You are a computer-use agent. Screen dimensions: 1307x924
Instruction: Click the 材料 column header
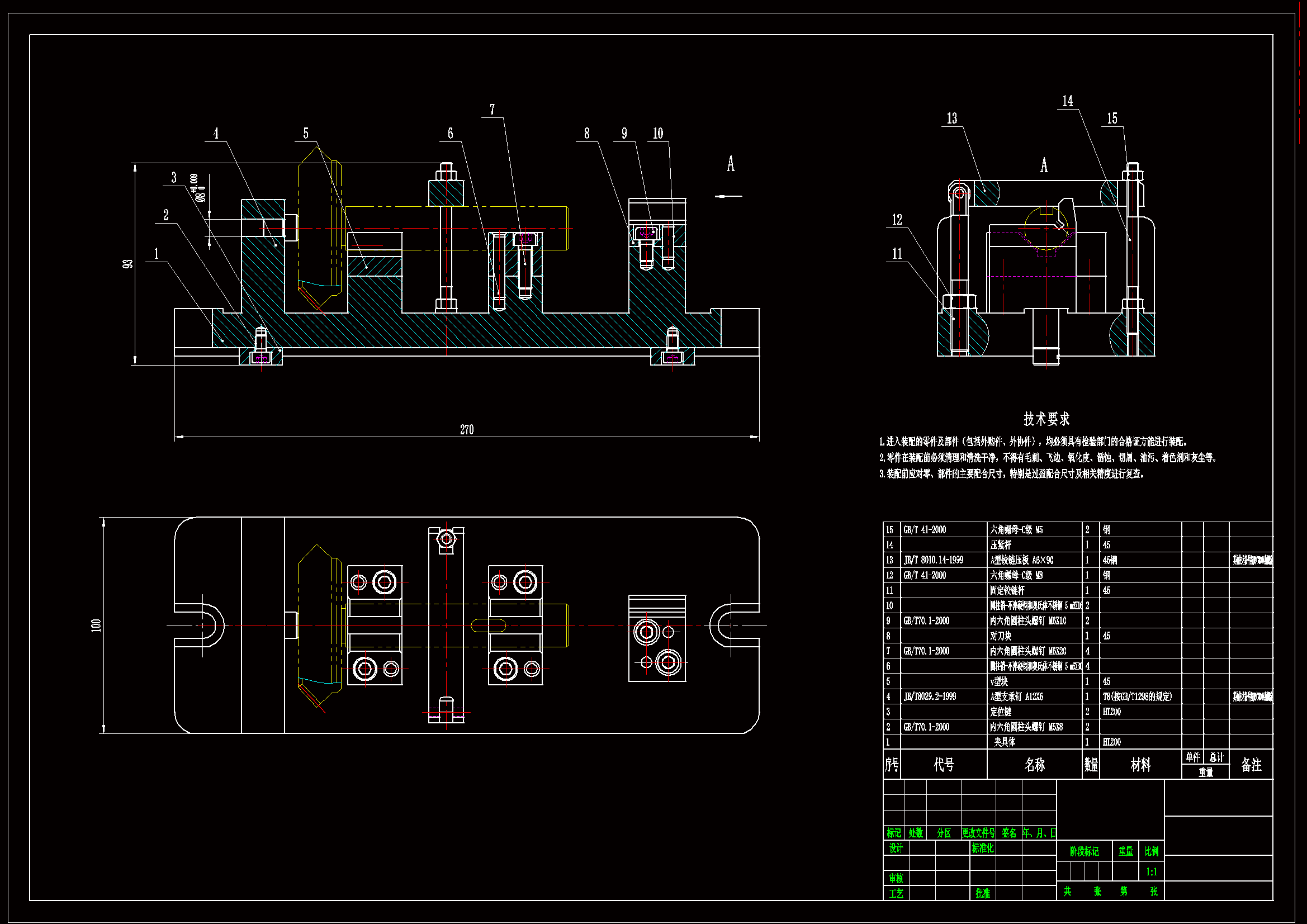click(x=1140, y=765)
